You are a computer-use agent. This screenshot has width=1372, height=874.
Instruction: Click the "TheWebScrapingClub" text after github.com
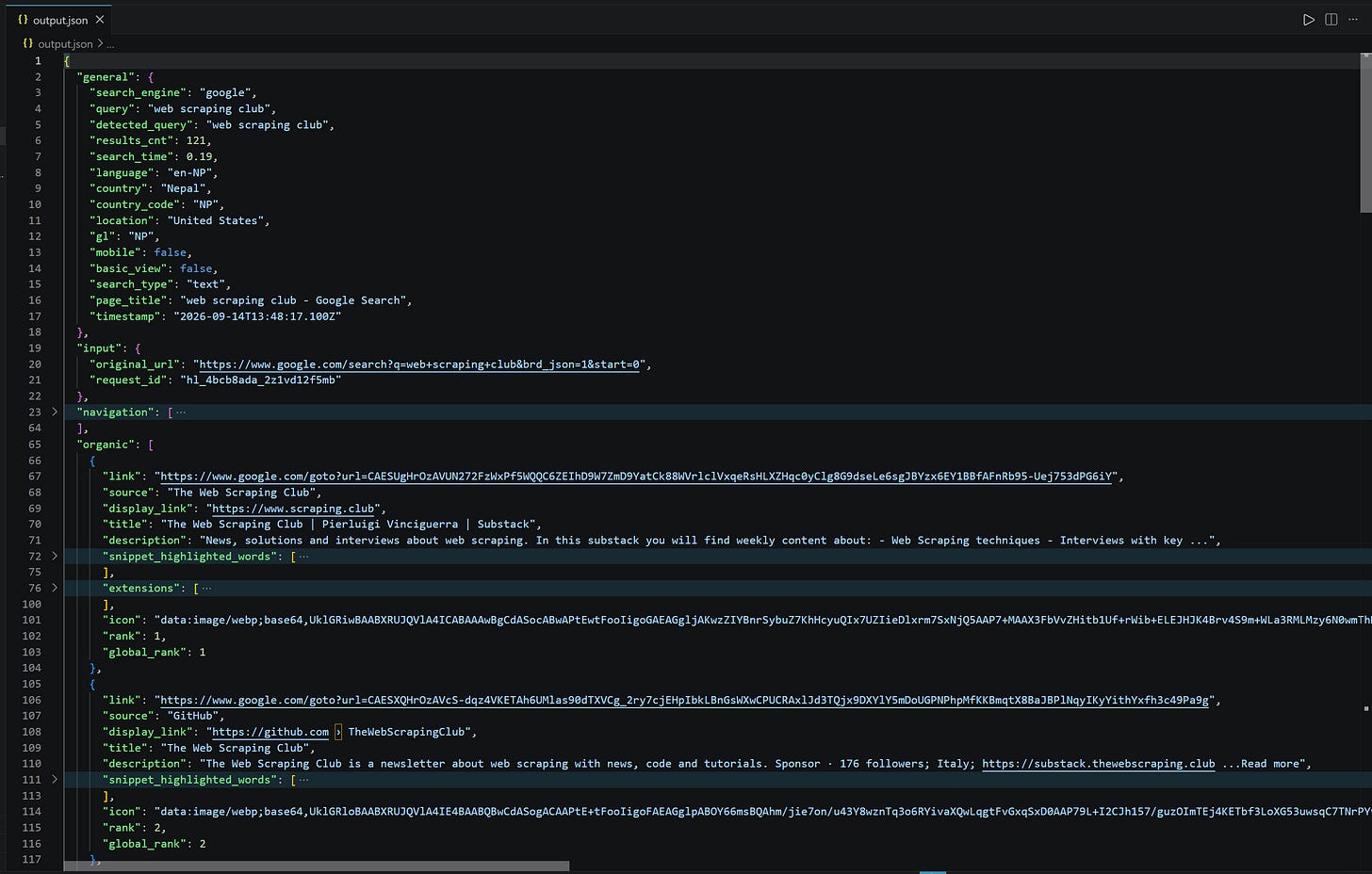click(407, 732)
